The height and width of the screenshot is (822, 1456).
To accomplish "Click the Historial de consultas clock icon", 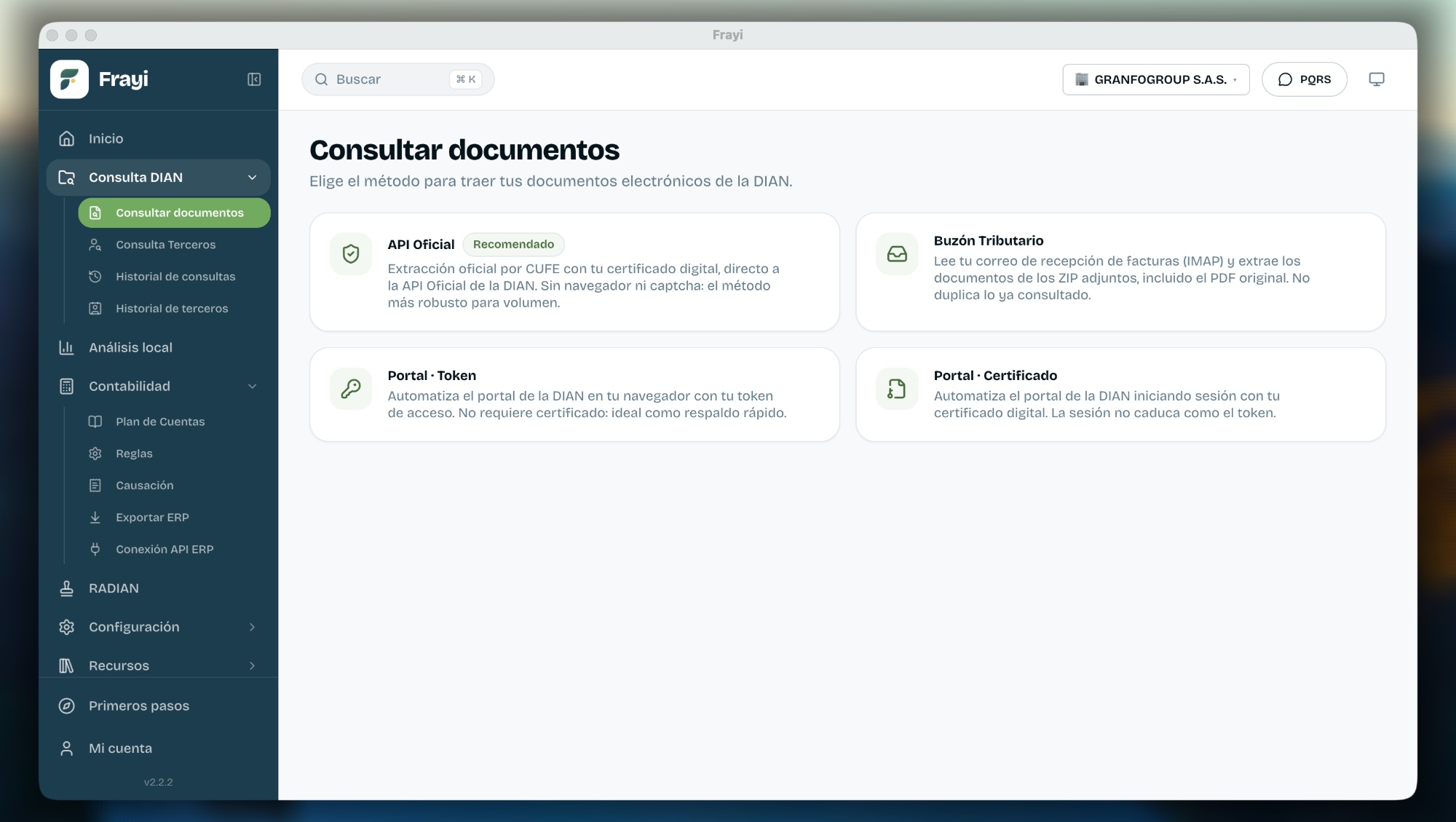I will coord(95,277).
